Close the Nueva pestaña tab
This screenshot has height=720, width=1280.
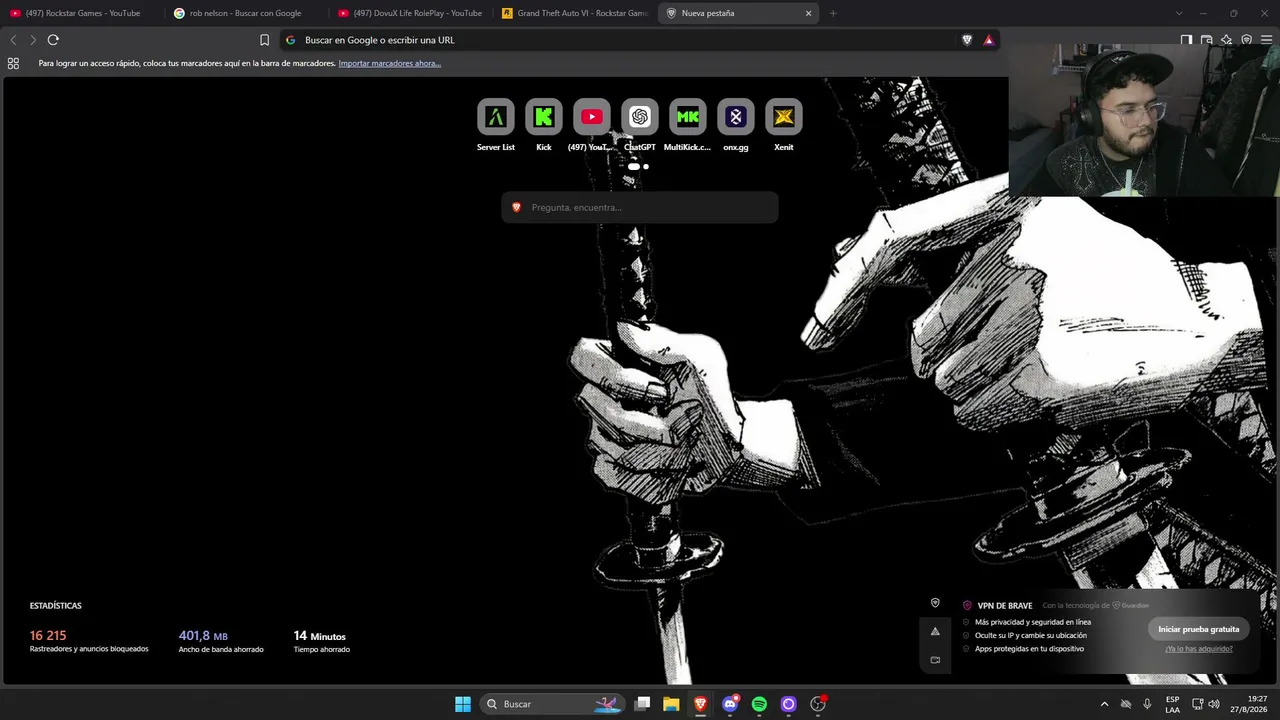[808, 13]
